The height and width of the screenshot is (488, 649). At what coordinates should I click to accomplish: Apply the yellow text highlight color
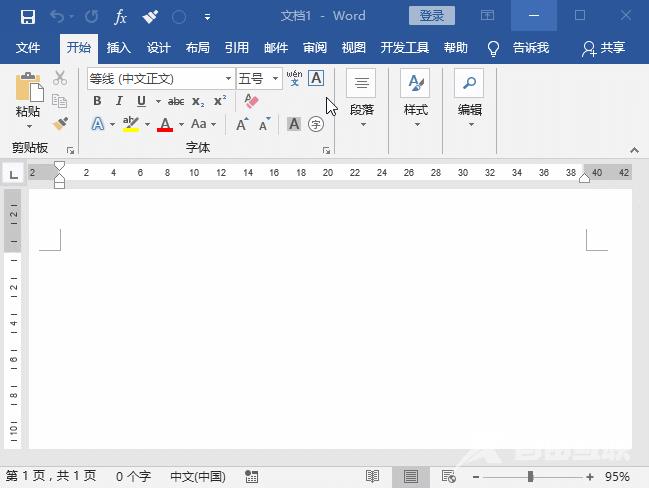(x=131, y=124)
